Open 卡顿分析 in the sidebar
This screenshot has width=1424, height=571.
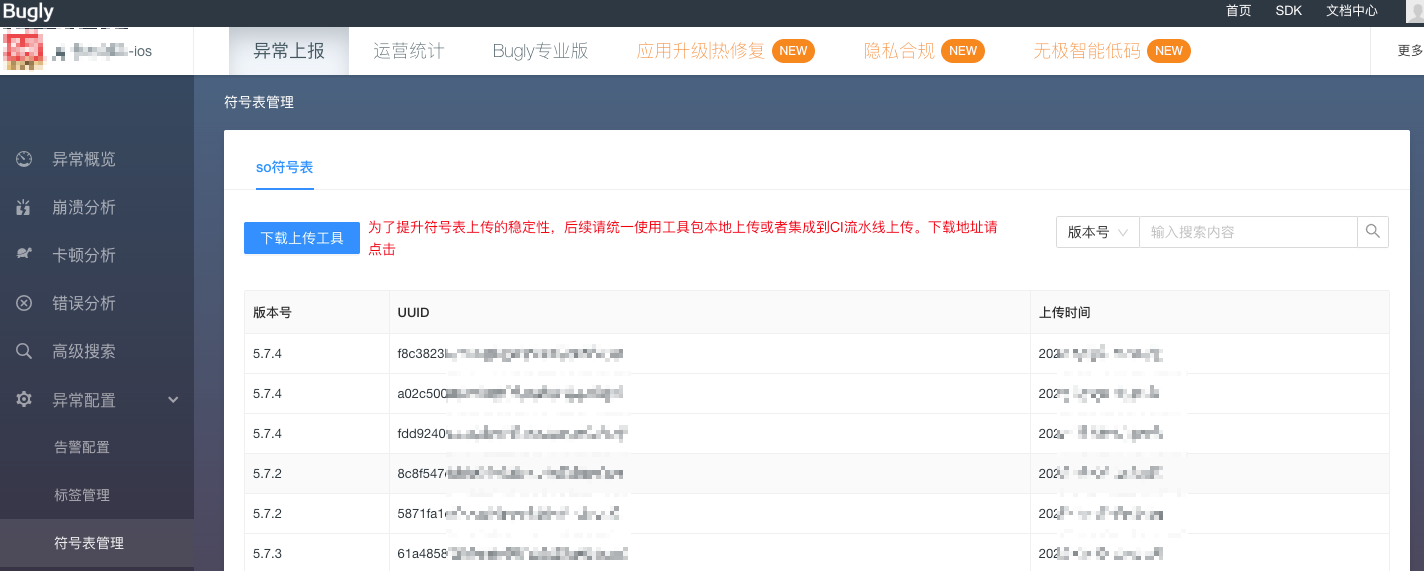[84, 255]
